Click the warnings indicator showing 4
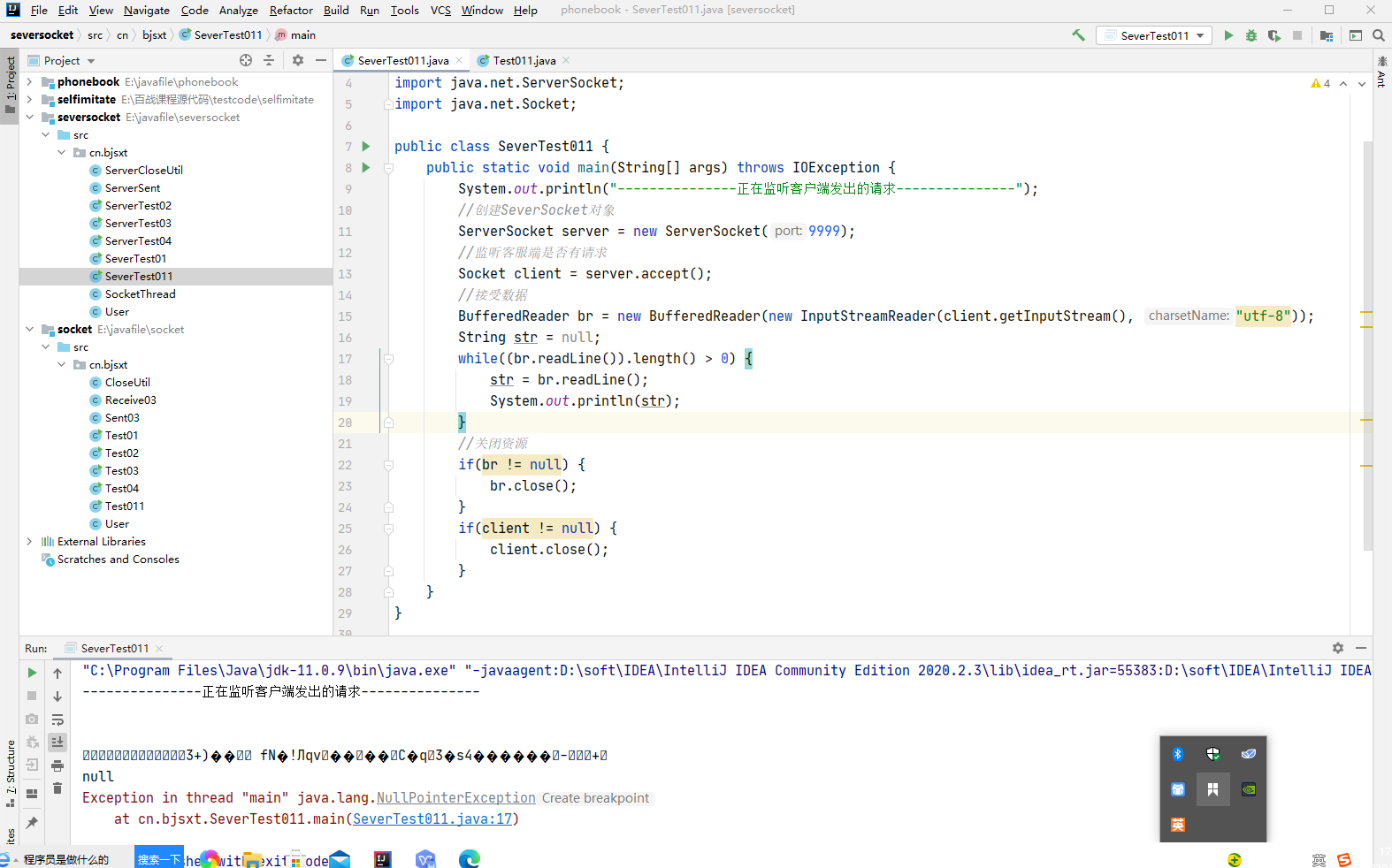 click(x=1320, y=83)
